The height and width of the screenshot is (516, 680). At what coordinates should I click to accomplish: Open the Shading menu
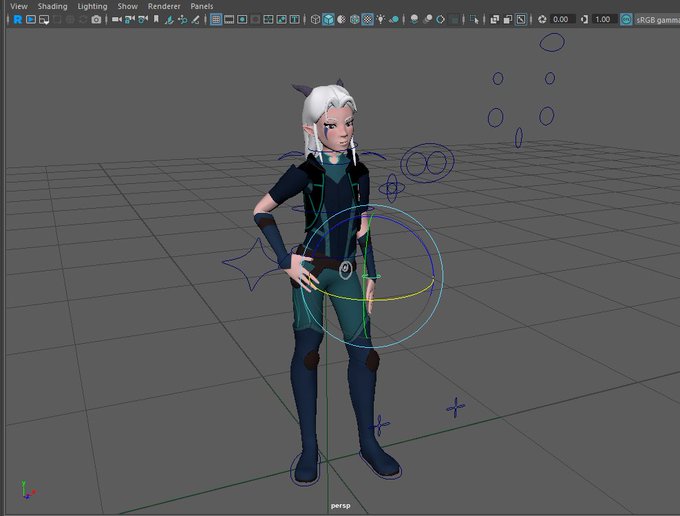[x=52, y=6]
